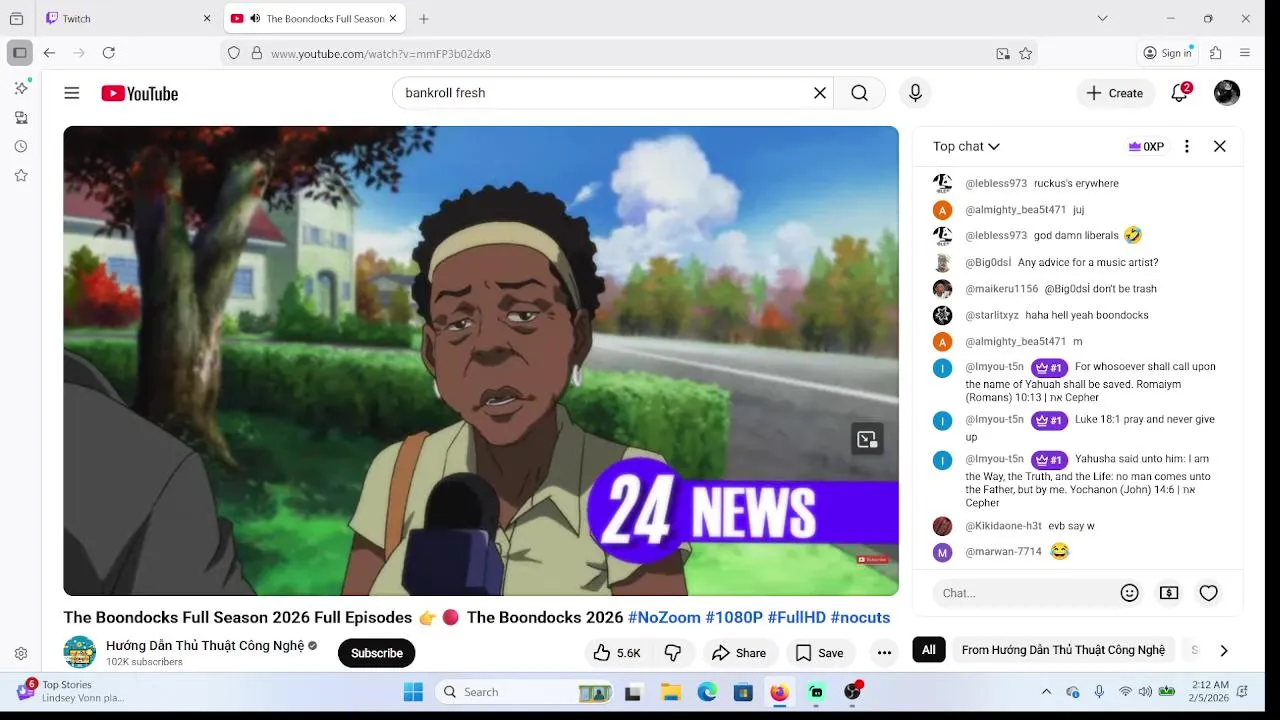Save the video to playlist
This screenshot has width=1280, height=720.
pyautogui.click(x=819, y=653)
